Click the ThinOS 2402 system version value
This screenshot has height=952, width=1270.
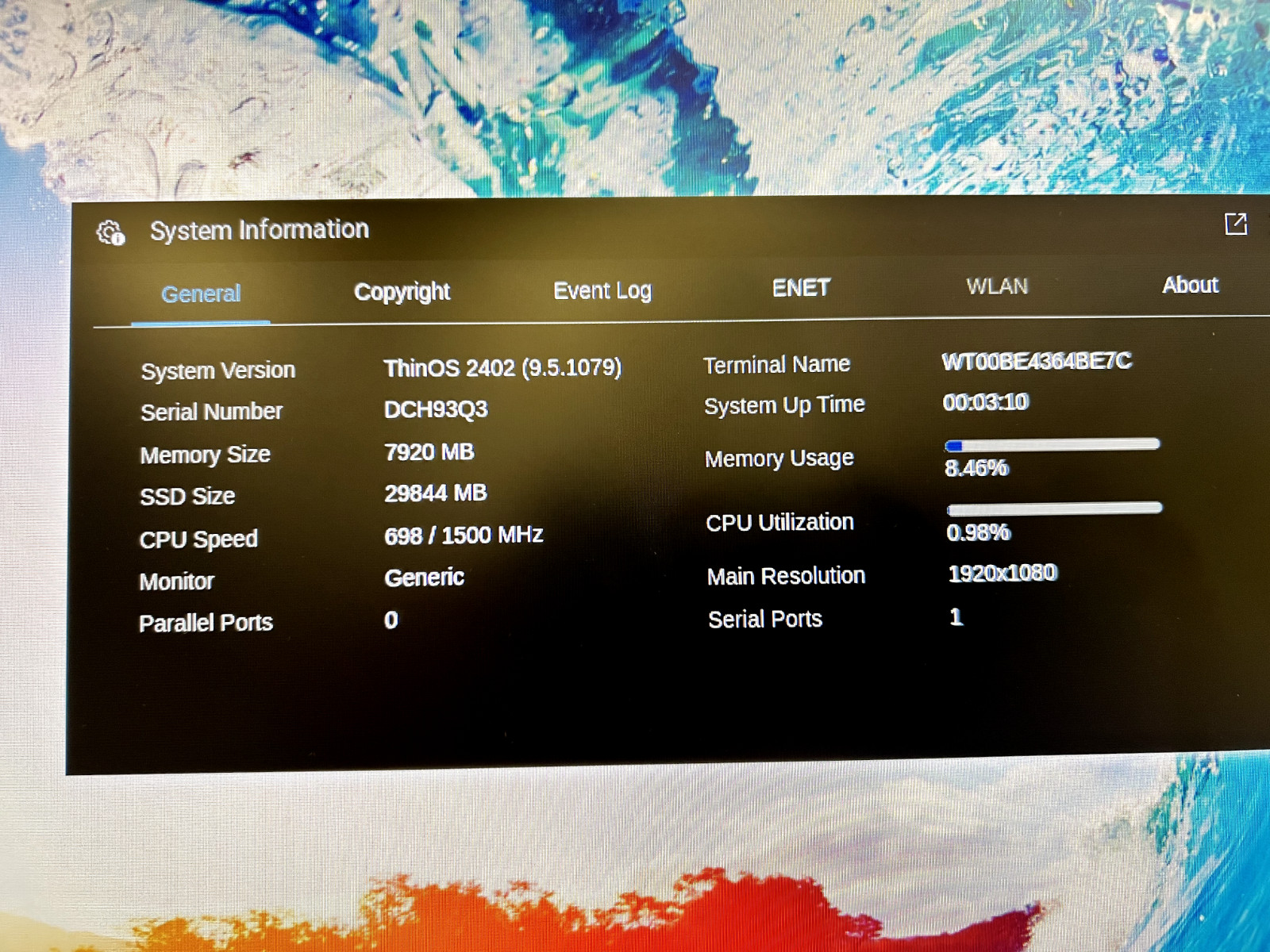pyautogui.click(x=502, y=368)
